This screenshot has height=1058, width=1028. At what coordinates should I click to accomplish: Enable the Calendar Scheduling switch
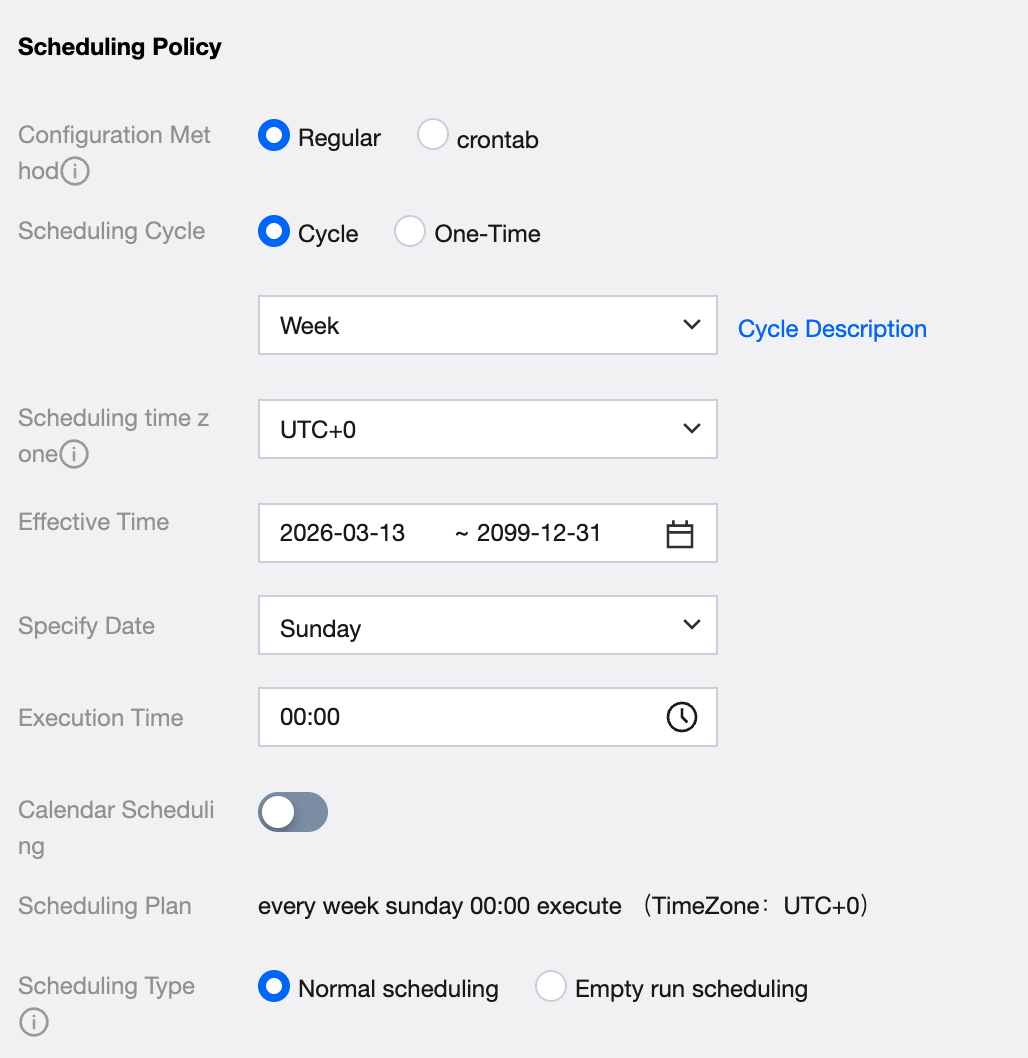point(293,812)
